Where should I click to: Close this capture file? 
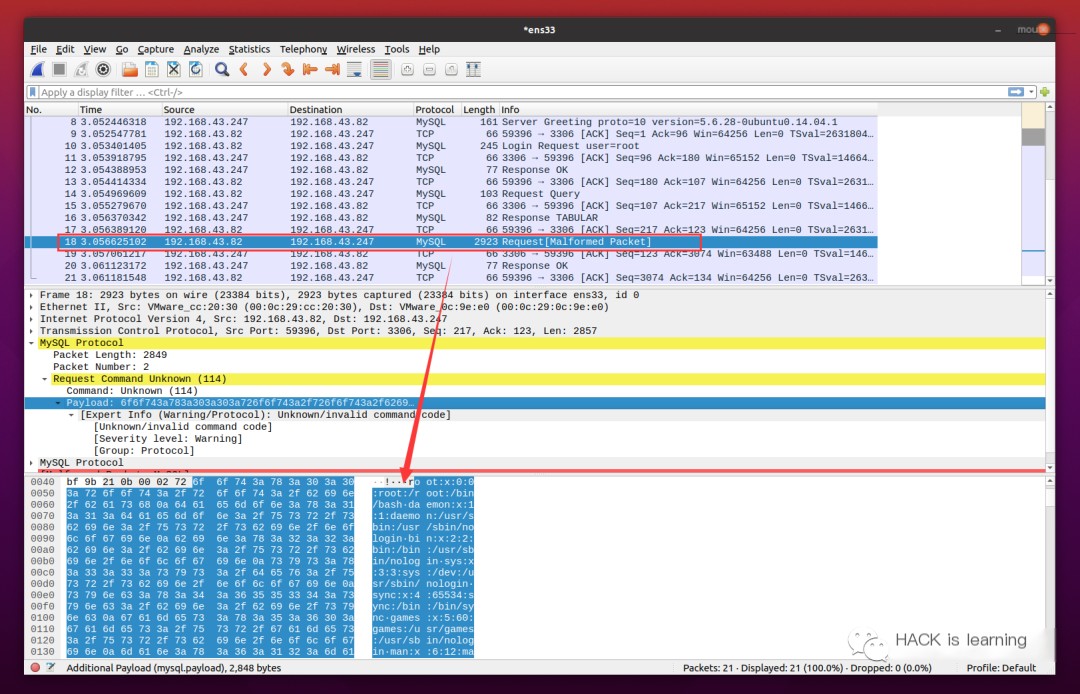tap(174, 70)
